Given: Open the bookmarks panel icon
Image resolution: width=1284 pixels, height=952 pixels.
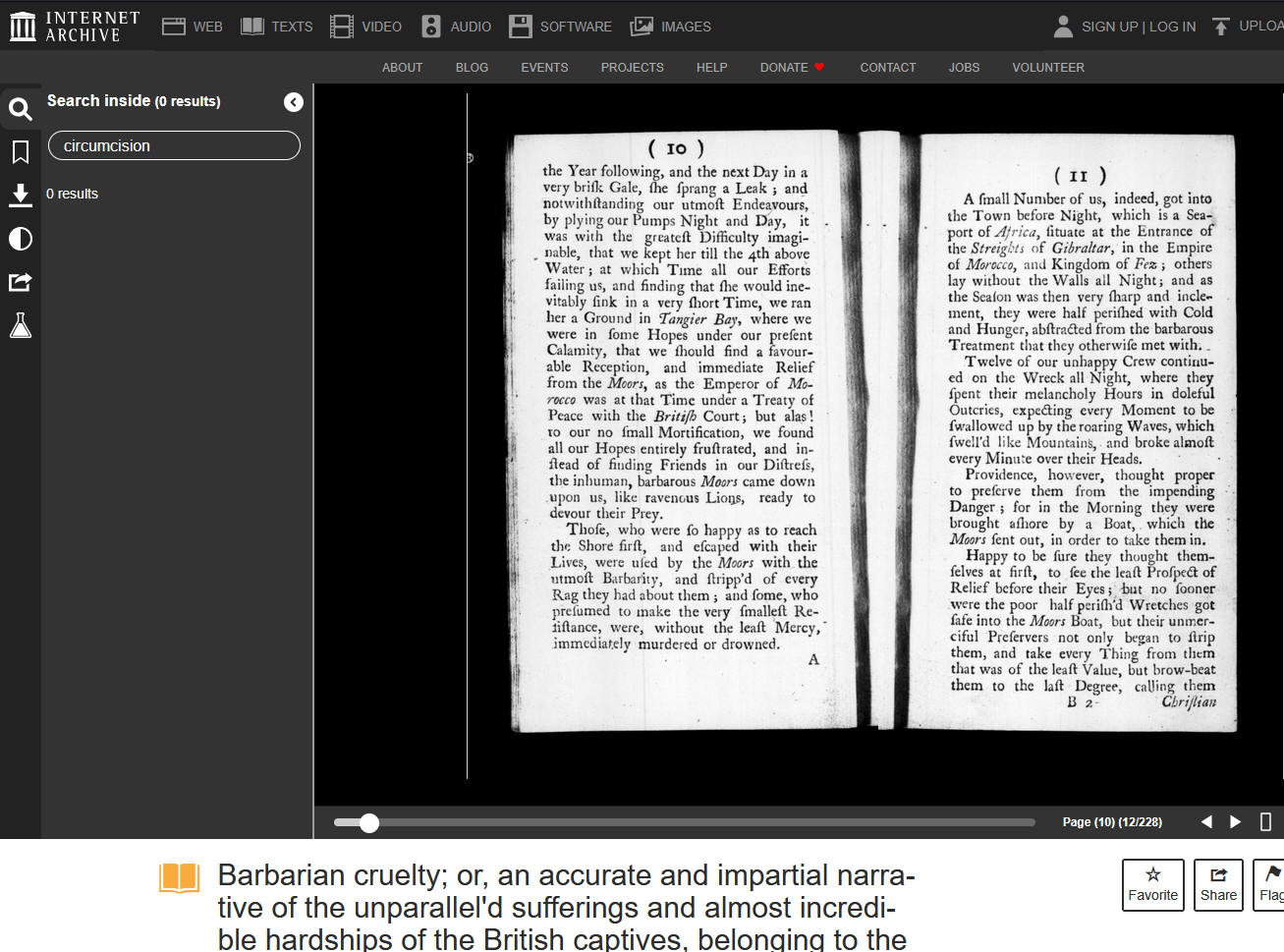Looking at the screenshot, I should click(21, 151).
